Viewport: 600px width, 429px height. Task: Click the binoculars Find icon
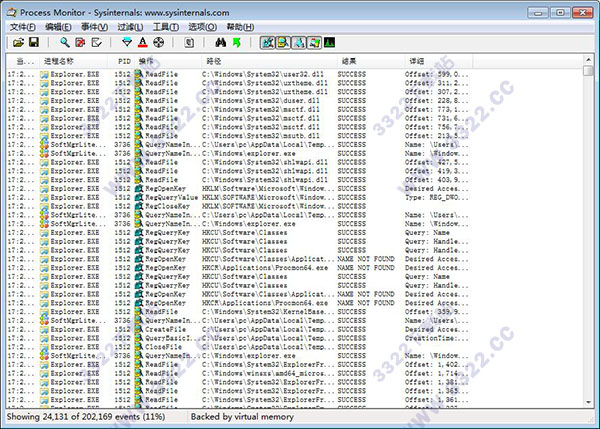coord(220,42)
